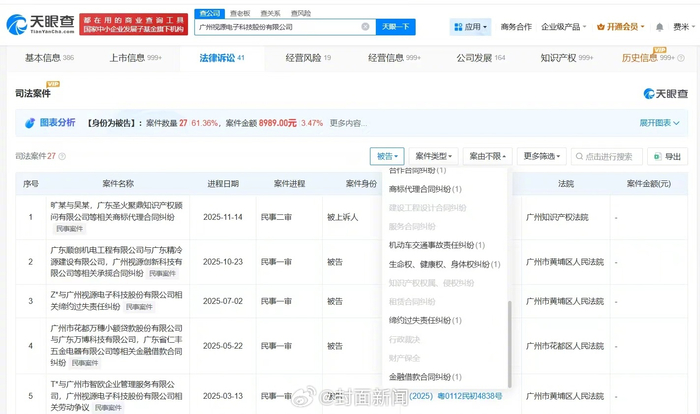Open the 更多筛选 filter dropdown
700x414 pixels.
tap(539, 157)
